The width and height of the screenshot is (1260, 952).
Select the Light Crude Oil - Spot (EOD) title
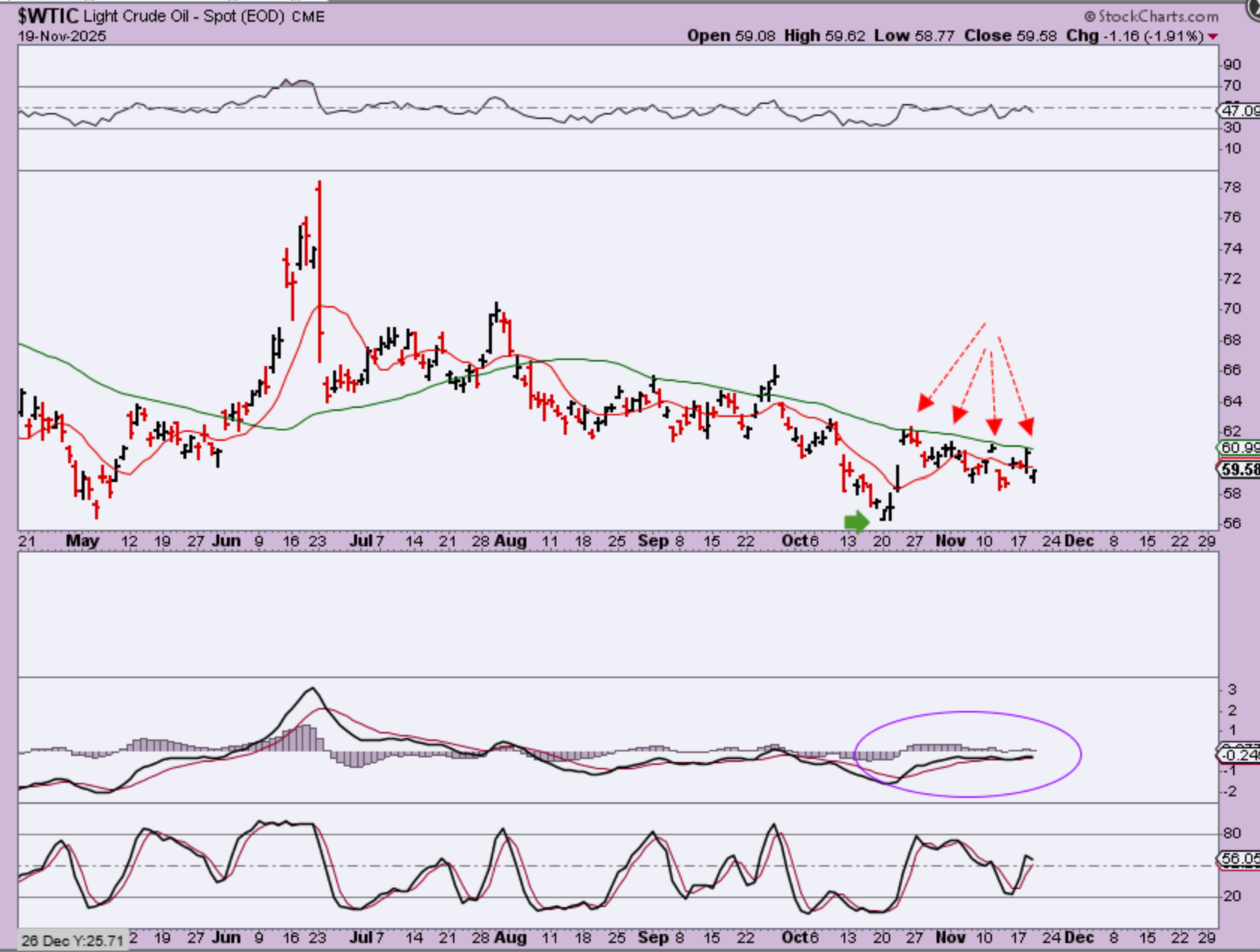(x=184, y=16)
